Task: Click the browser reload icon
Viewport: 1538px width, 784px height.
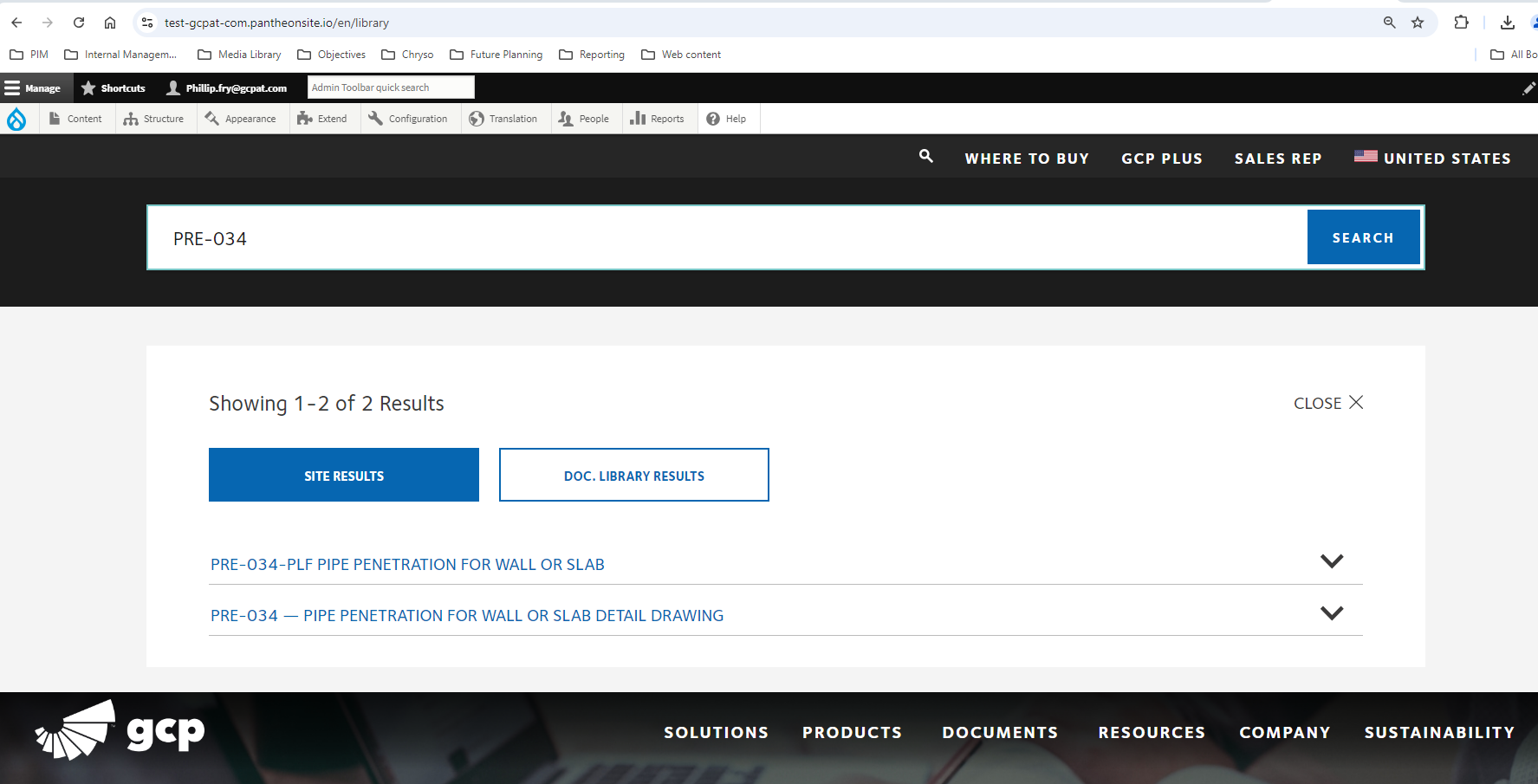Action: 79,23
